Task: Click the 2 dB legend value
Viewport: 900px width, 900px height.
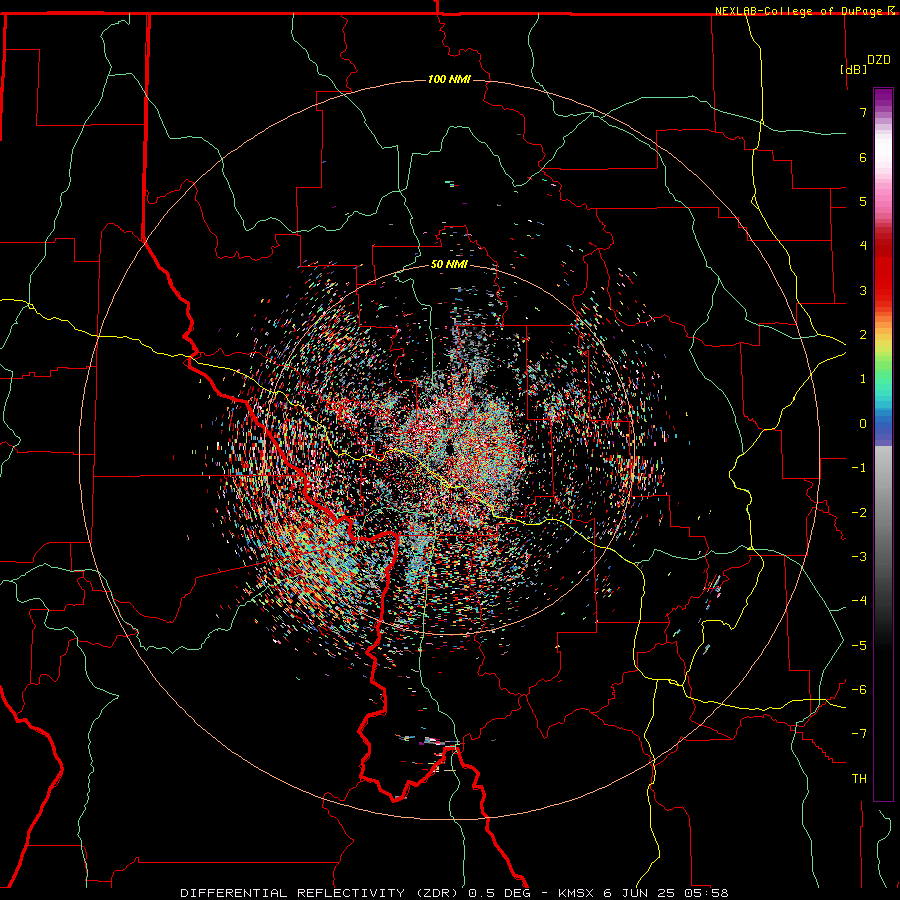Action: (x=863, y=335)
